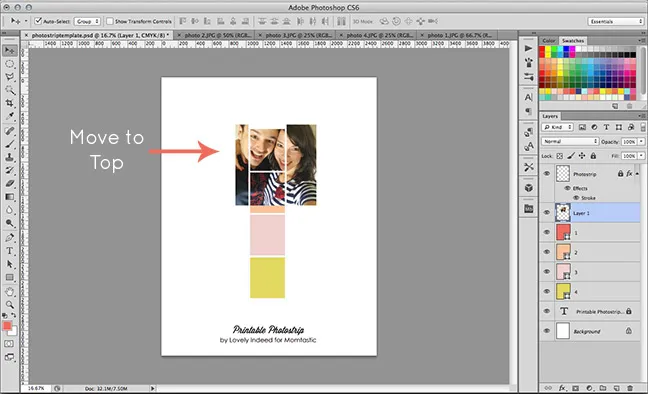Select the Eyedropper tool
This screenshot has width=648, height=394.
click(9, 116)
